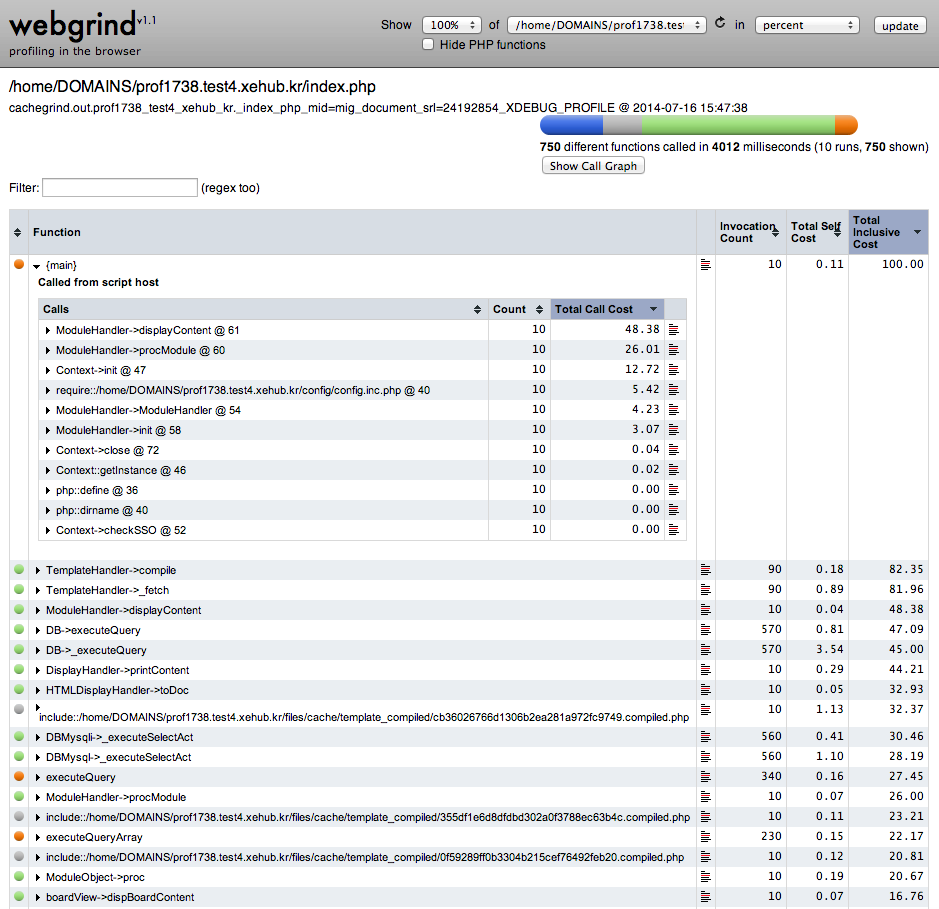
Task: Click the Show Call Graph button
Action: [x=593, y=166]
